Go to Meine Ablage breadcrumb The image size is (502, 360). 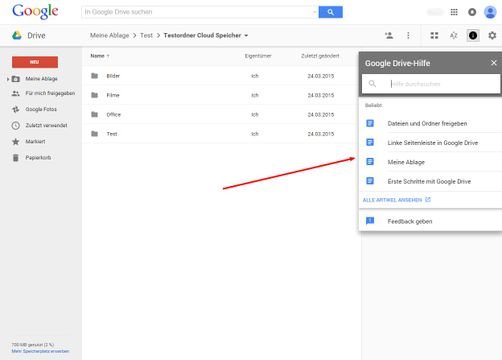click(109, 35)
